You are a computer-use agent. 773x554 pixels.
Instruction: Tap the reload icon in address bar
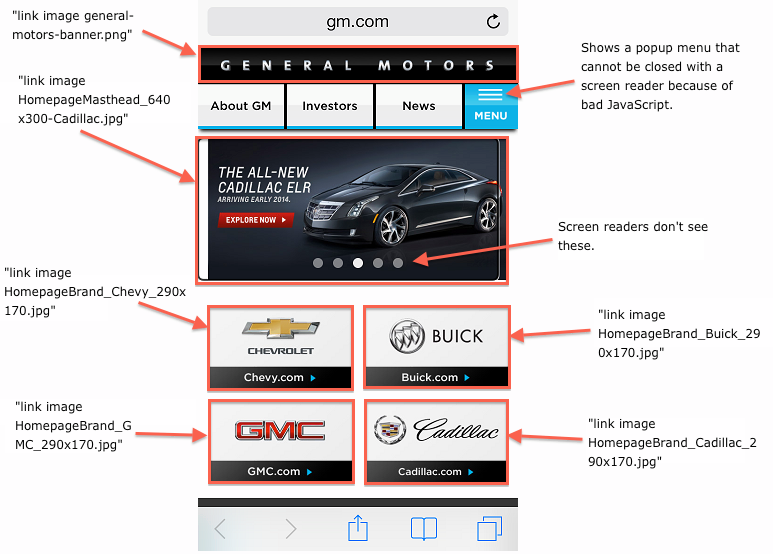(x=493, y=21)
